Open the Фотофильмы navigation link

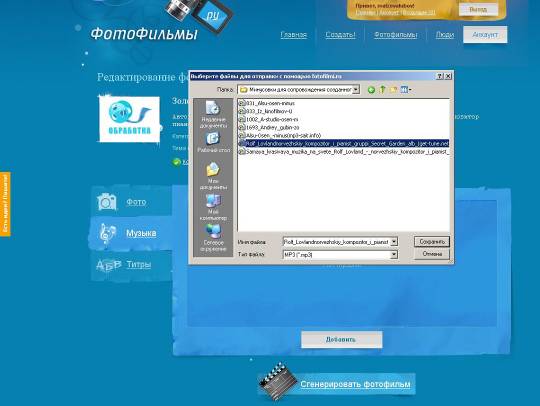[x=396, y=35]
